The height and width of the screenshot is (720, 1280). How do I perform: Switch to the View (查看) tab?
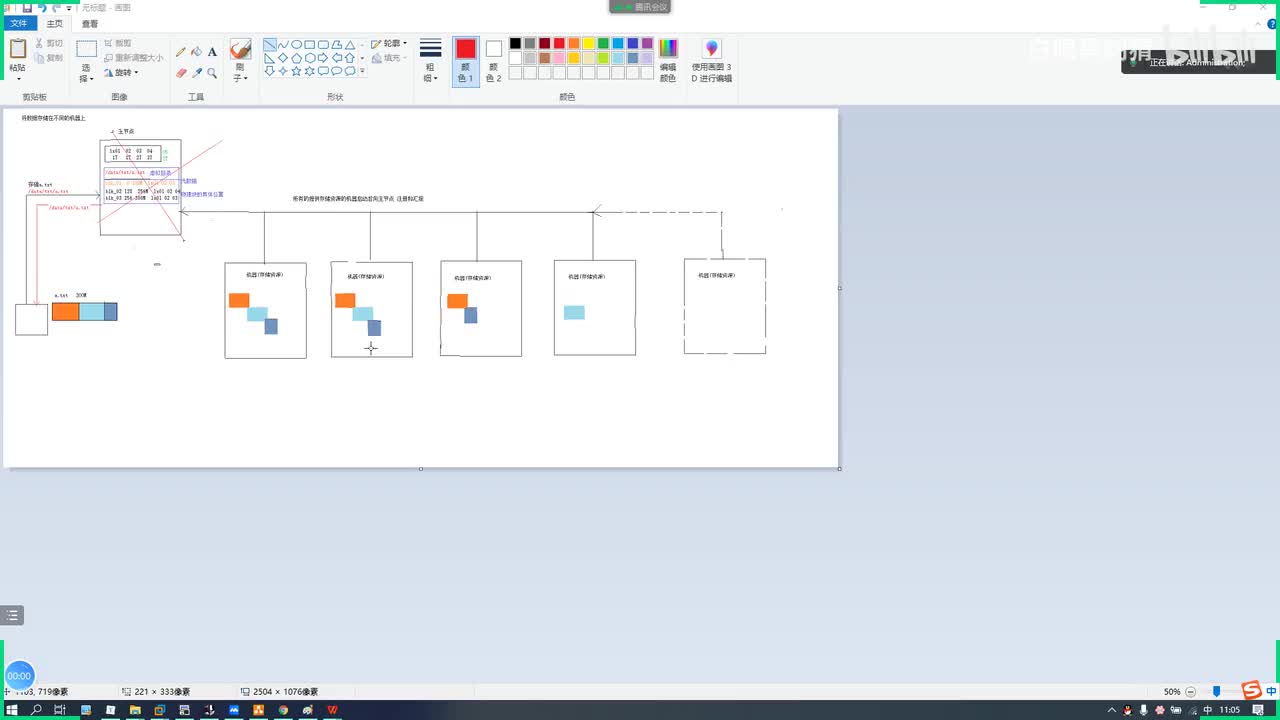coord(90,23)
